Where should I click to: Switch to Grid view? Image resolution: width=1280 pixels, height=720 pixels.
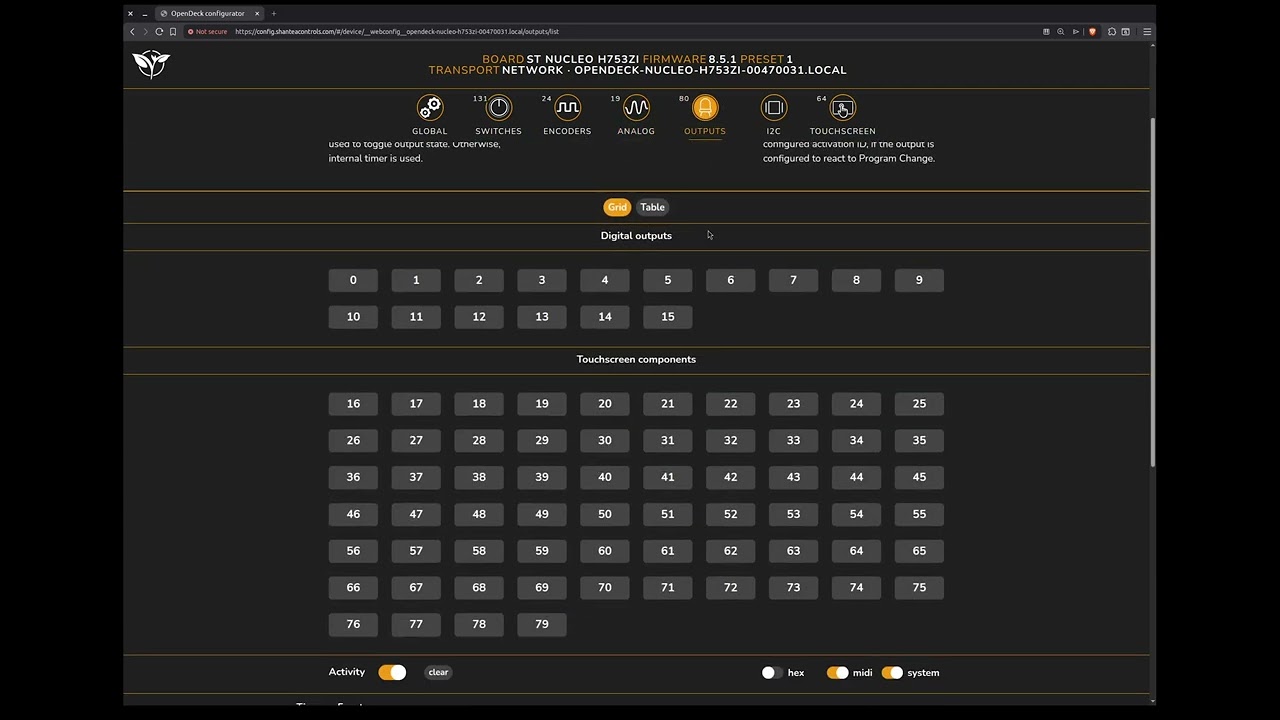617,207
